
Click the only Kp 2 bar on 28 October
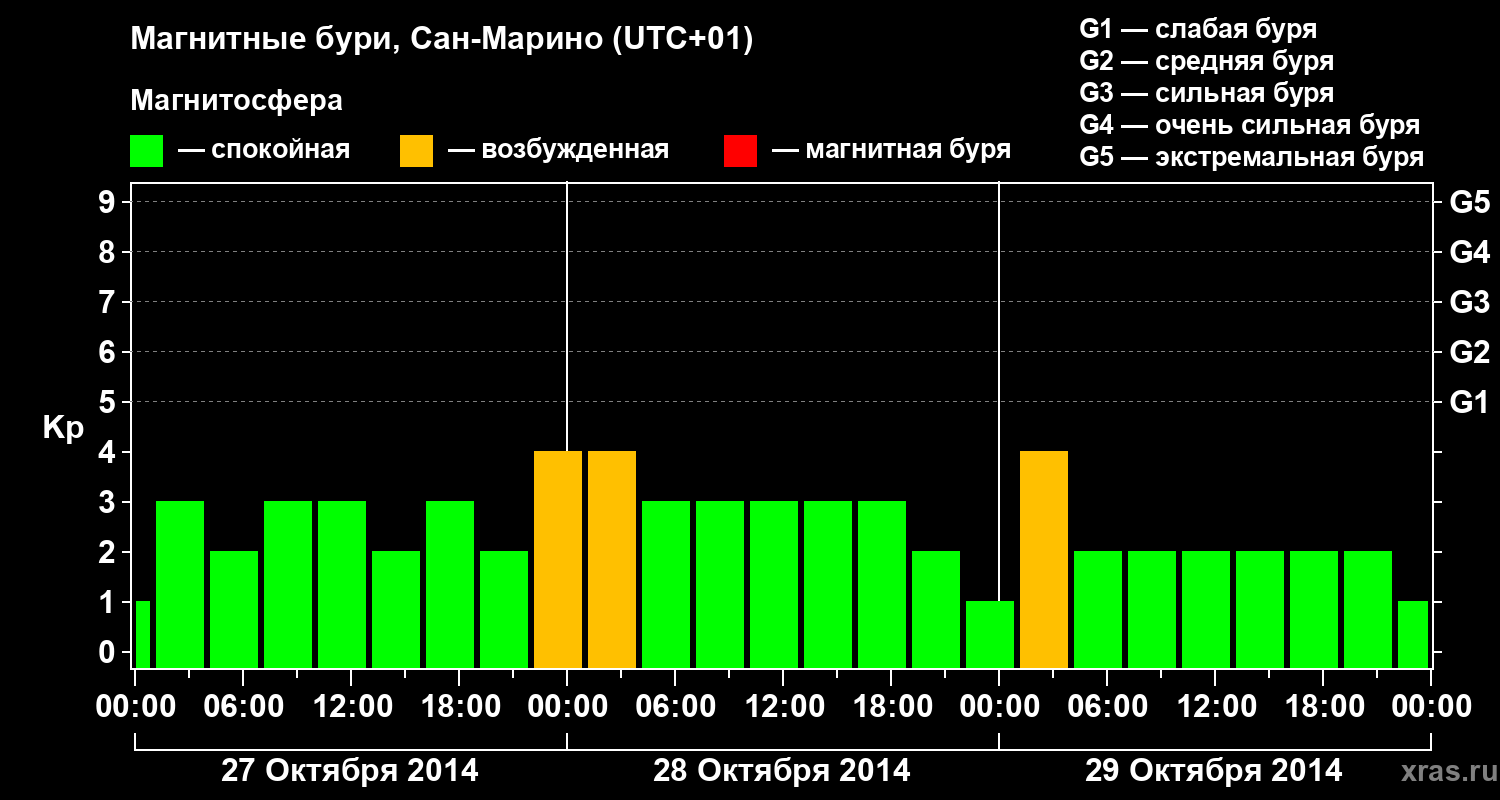936,609
